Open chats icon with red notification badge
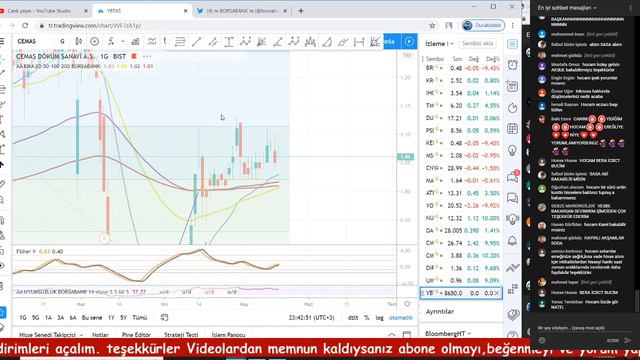The image size is (640, 360). (512, 176)
